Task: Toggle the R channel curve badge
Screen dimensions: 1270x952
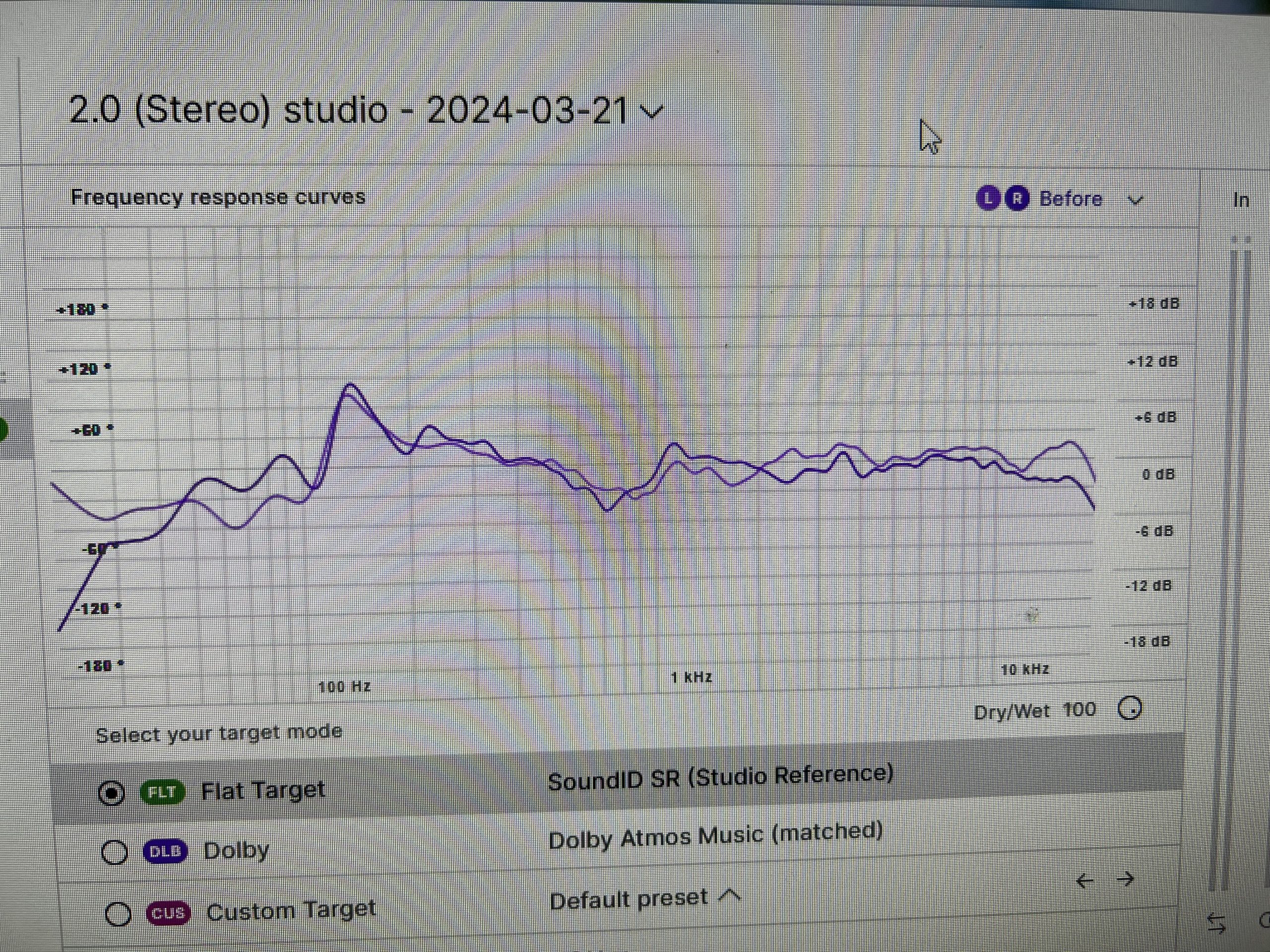Action: point(1017,199)
